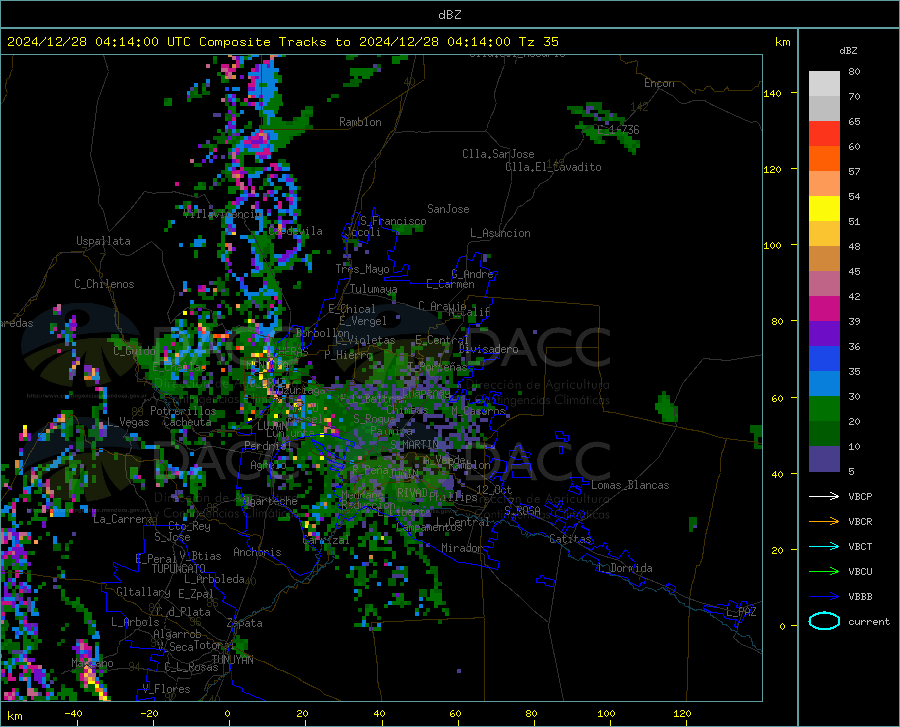Screen dimensions: 900x727
Task: Click the cyan 'current' ellipse legend symbol
Action: (824, 621)
